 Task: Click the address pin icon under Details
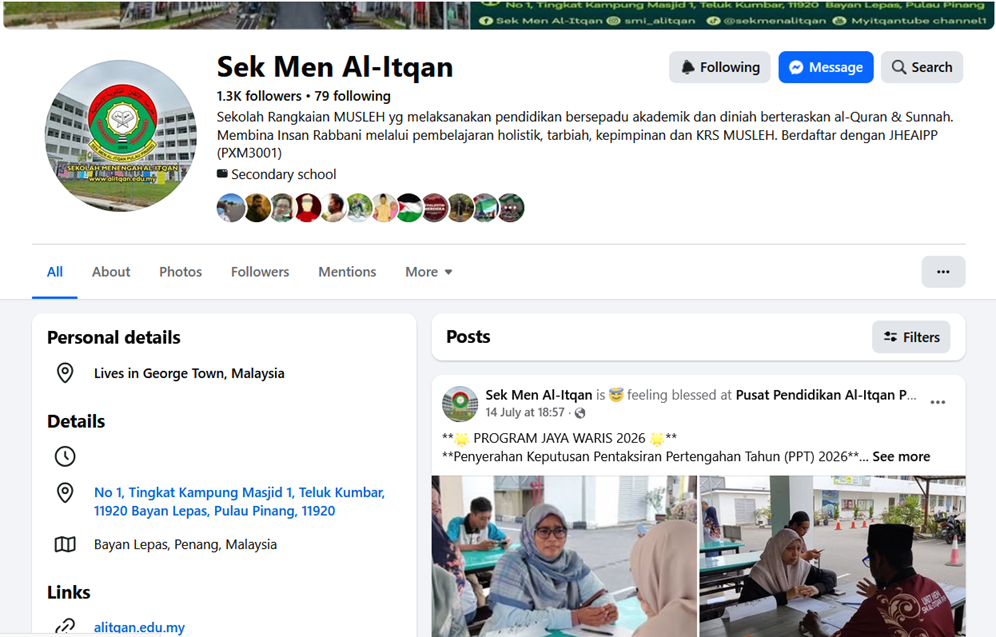[65, 493]
